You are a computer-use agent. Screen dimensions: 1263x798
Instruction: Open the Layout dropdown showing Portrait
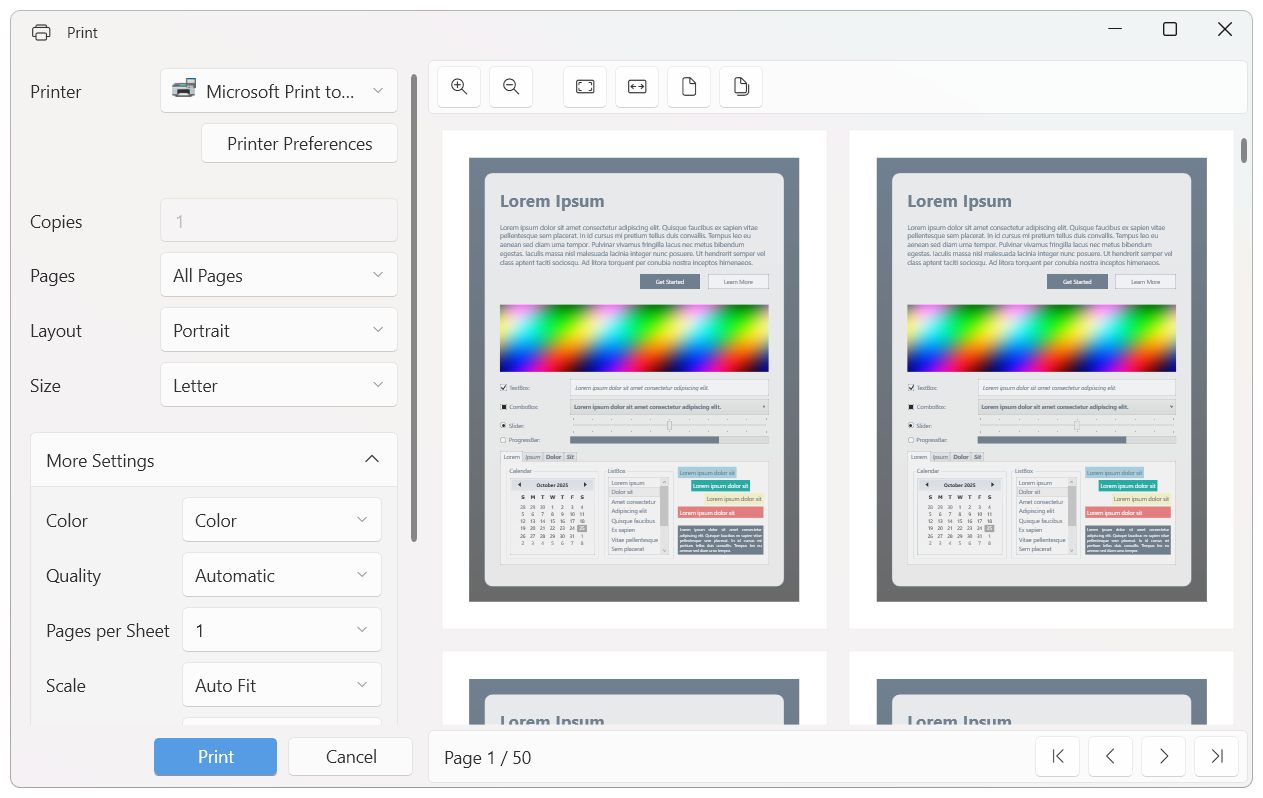279,330
